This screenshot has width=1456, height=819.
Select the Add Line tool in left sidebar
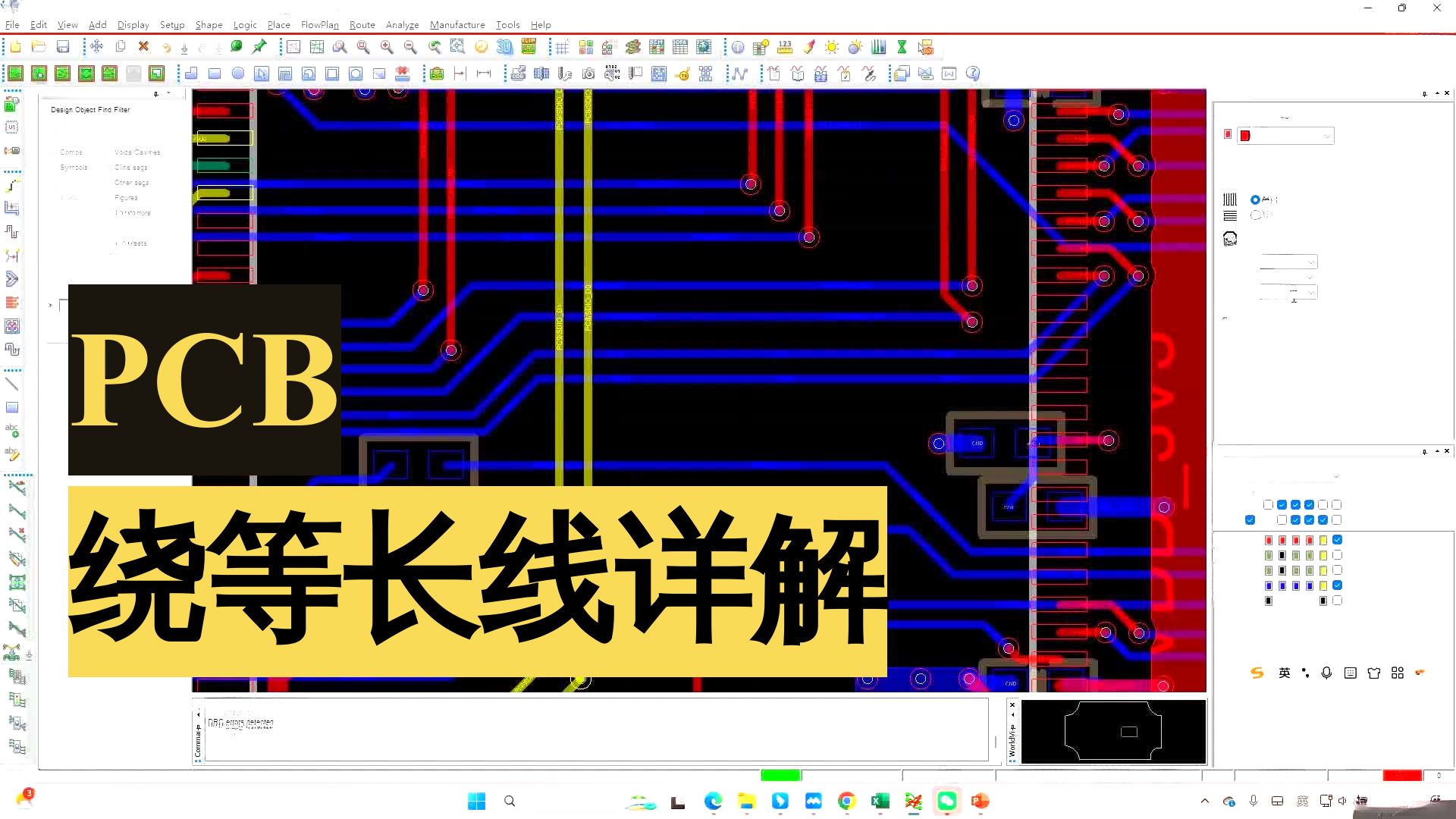(12, 384)
